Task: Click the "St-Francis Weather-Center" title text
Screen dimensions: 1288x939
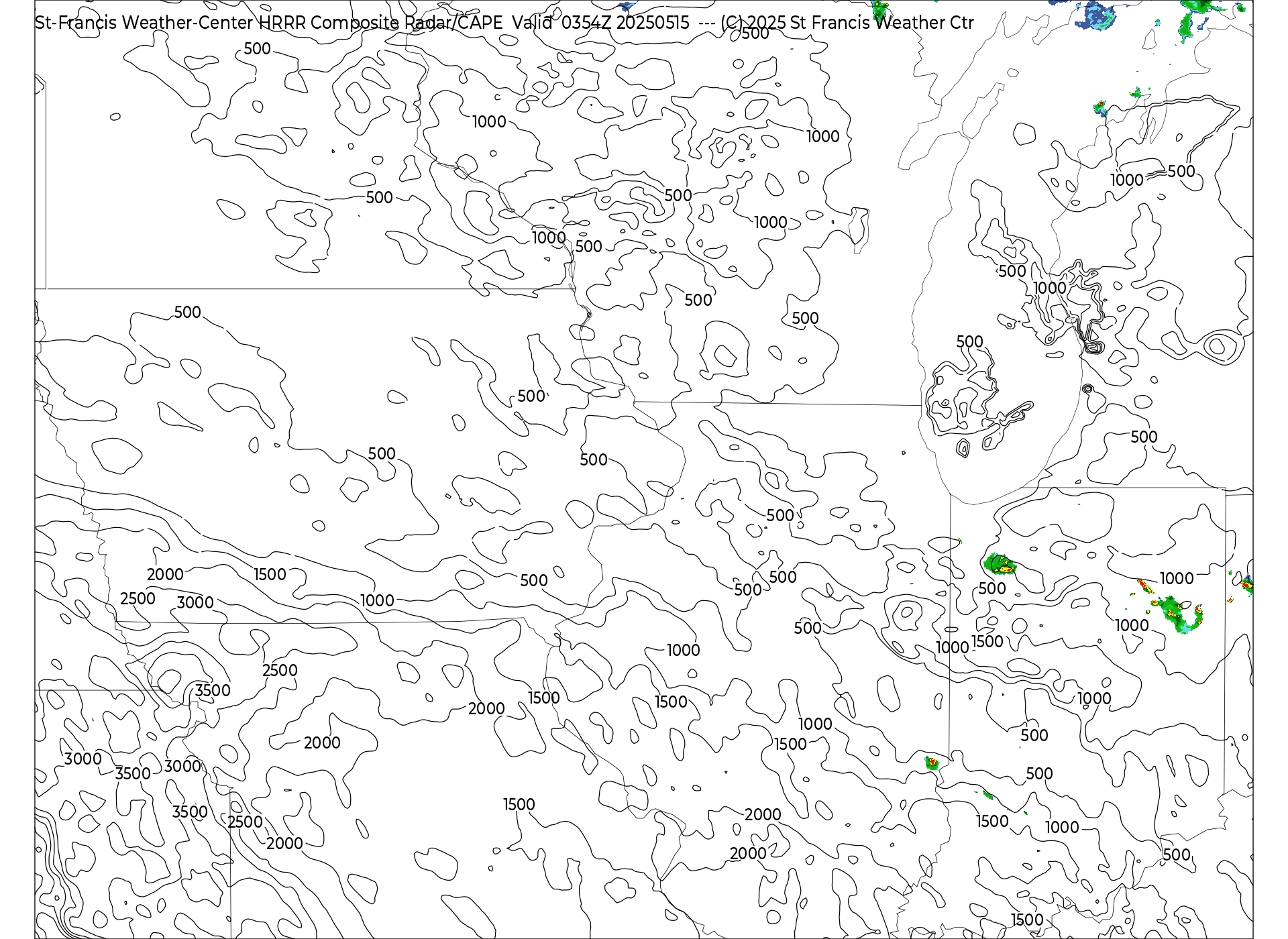Action: pos(144,23)
